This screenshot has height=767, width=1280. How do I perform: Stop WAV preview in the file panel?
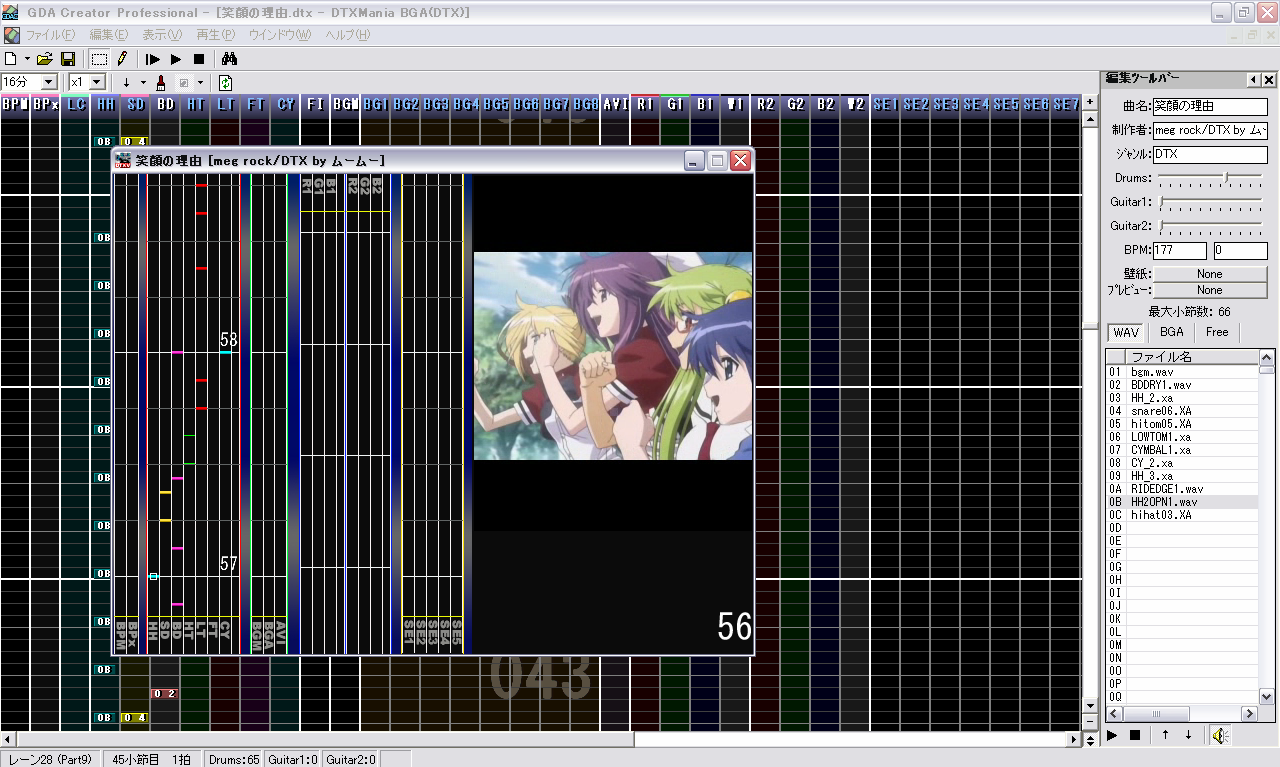point(1135,736)
